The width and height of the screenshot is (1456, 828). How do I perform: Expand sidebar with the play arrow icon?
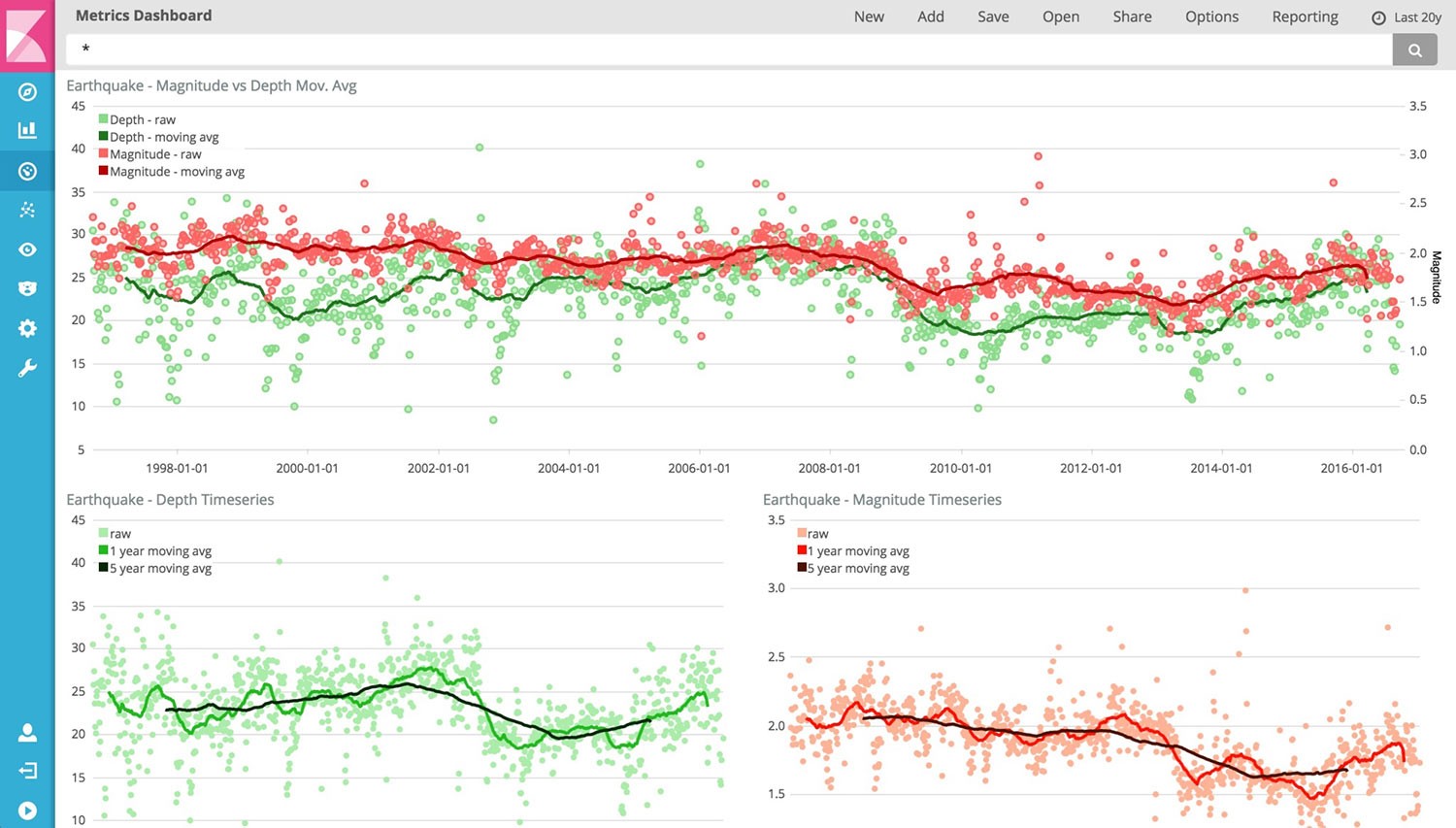(x=27, y=811)
